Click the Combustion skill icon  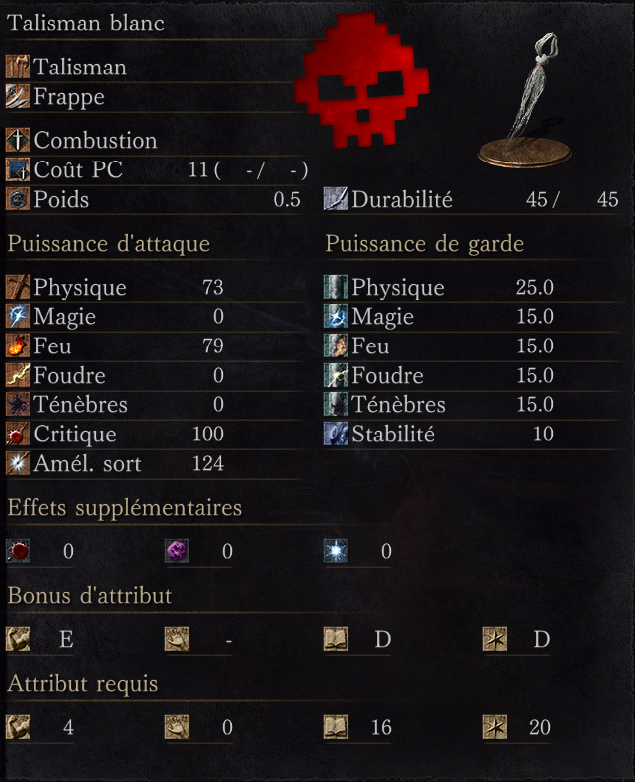coord(18,140)
